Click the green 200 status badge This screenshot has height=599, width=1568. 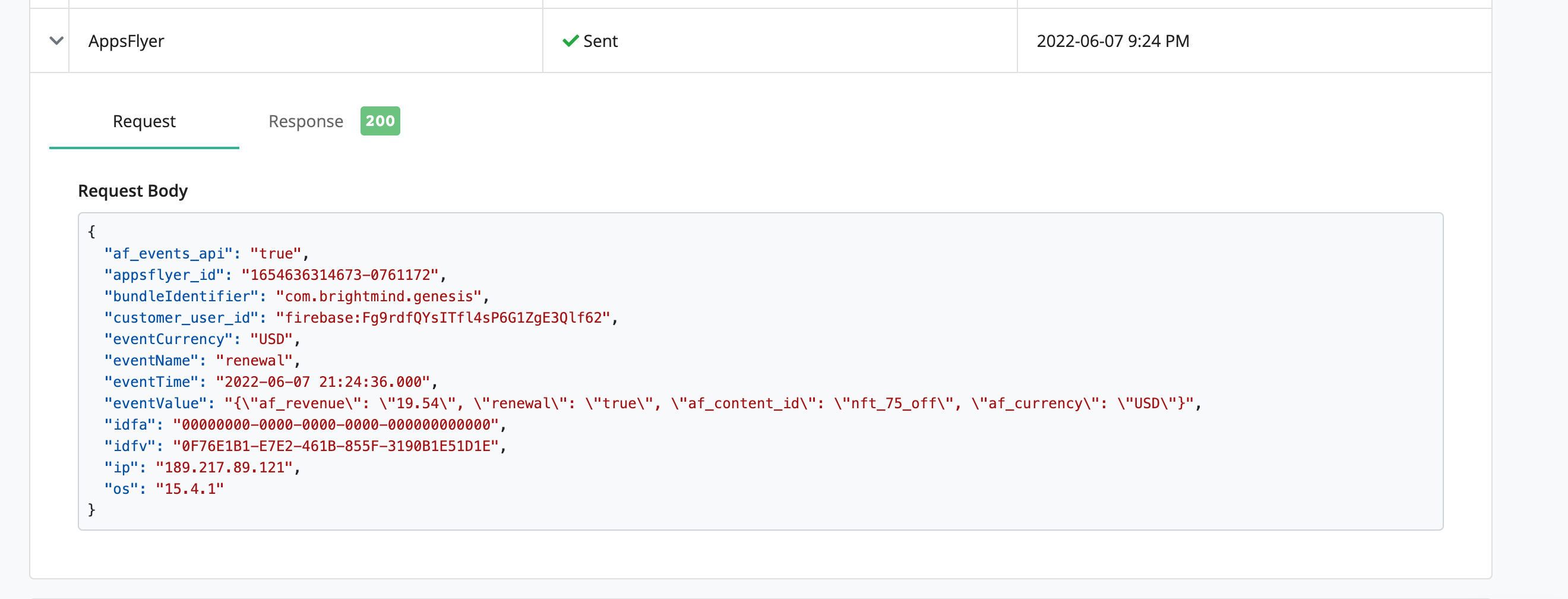pyautogui.click(x=380, y=121)
